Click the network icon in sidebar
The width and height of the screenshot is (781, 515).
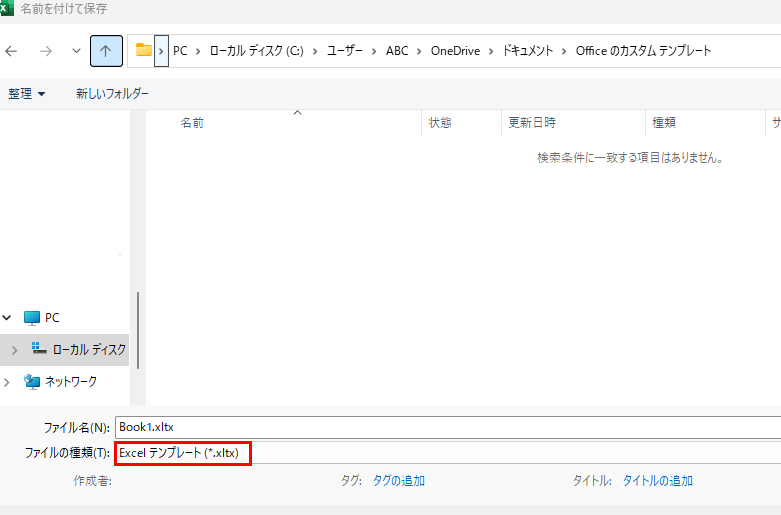[32, 381]
